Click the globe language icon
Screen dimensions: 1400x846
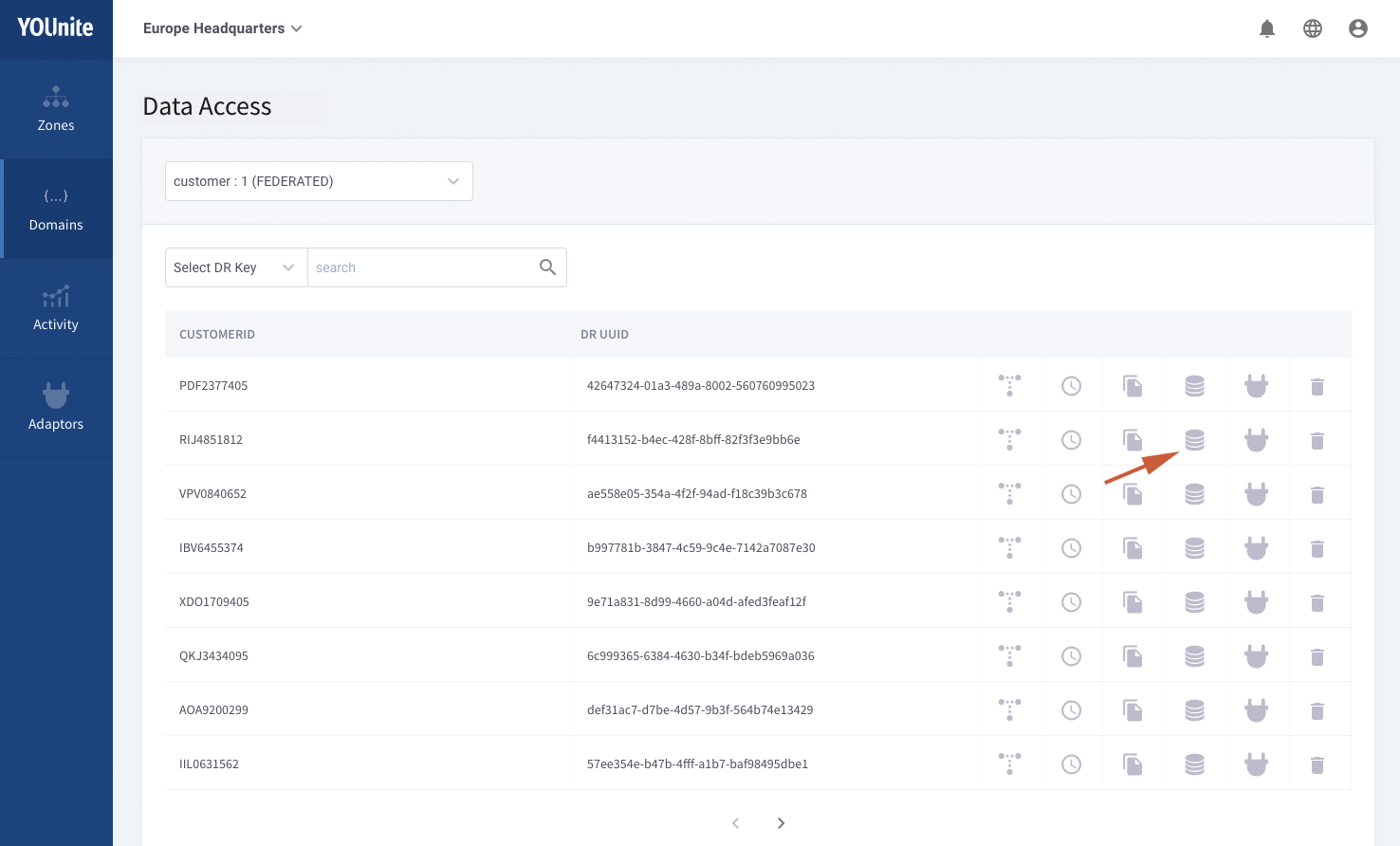pyautogui.click(x=1312, y=28)
